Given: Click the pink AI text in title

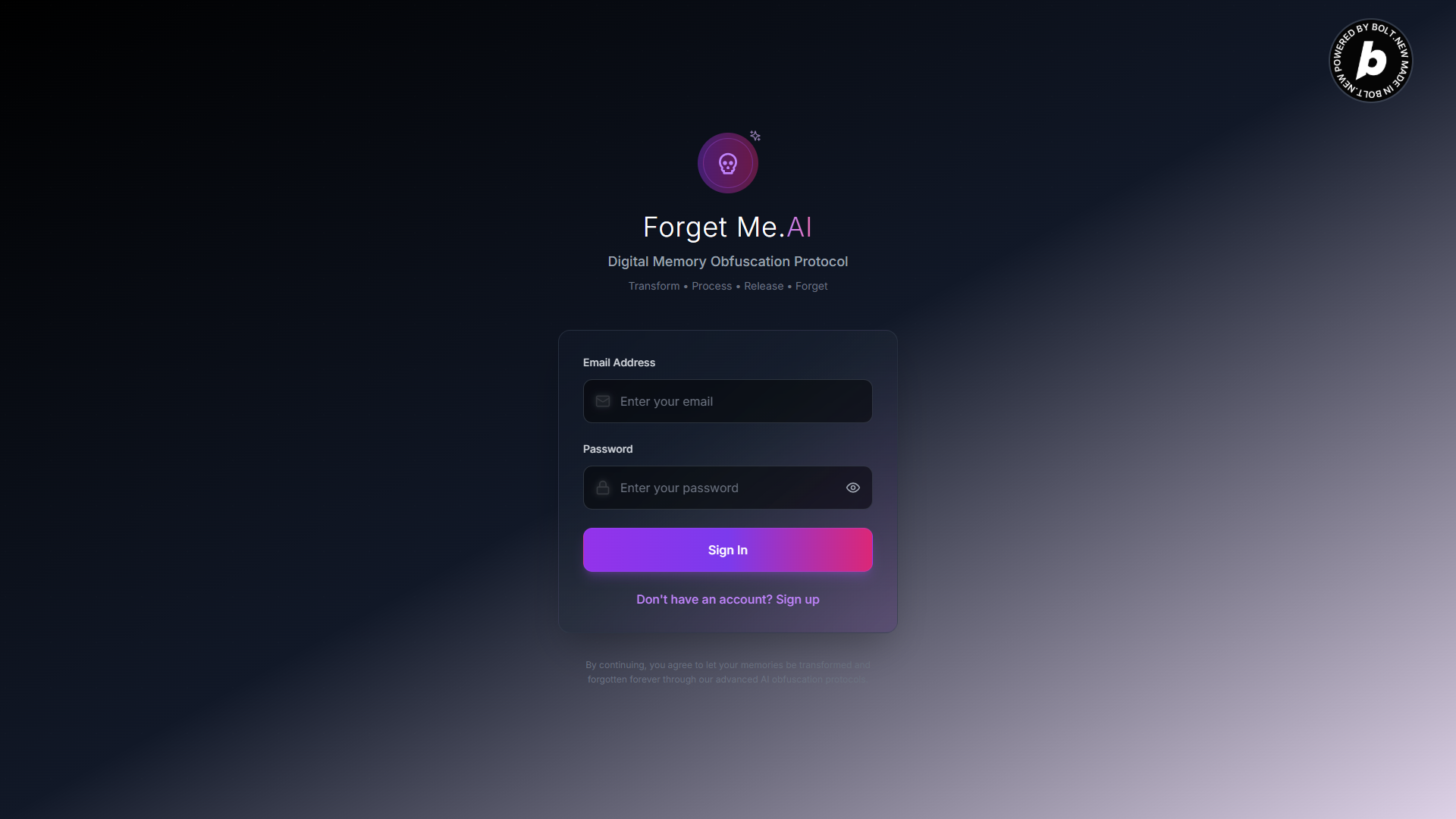Looking at the screenshot, I should pyautogui.click(x=799, y=227).
